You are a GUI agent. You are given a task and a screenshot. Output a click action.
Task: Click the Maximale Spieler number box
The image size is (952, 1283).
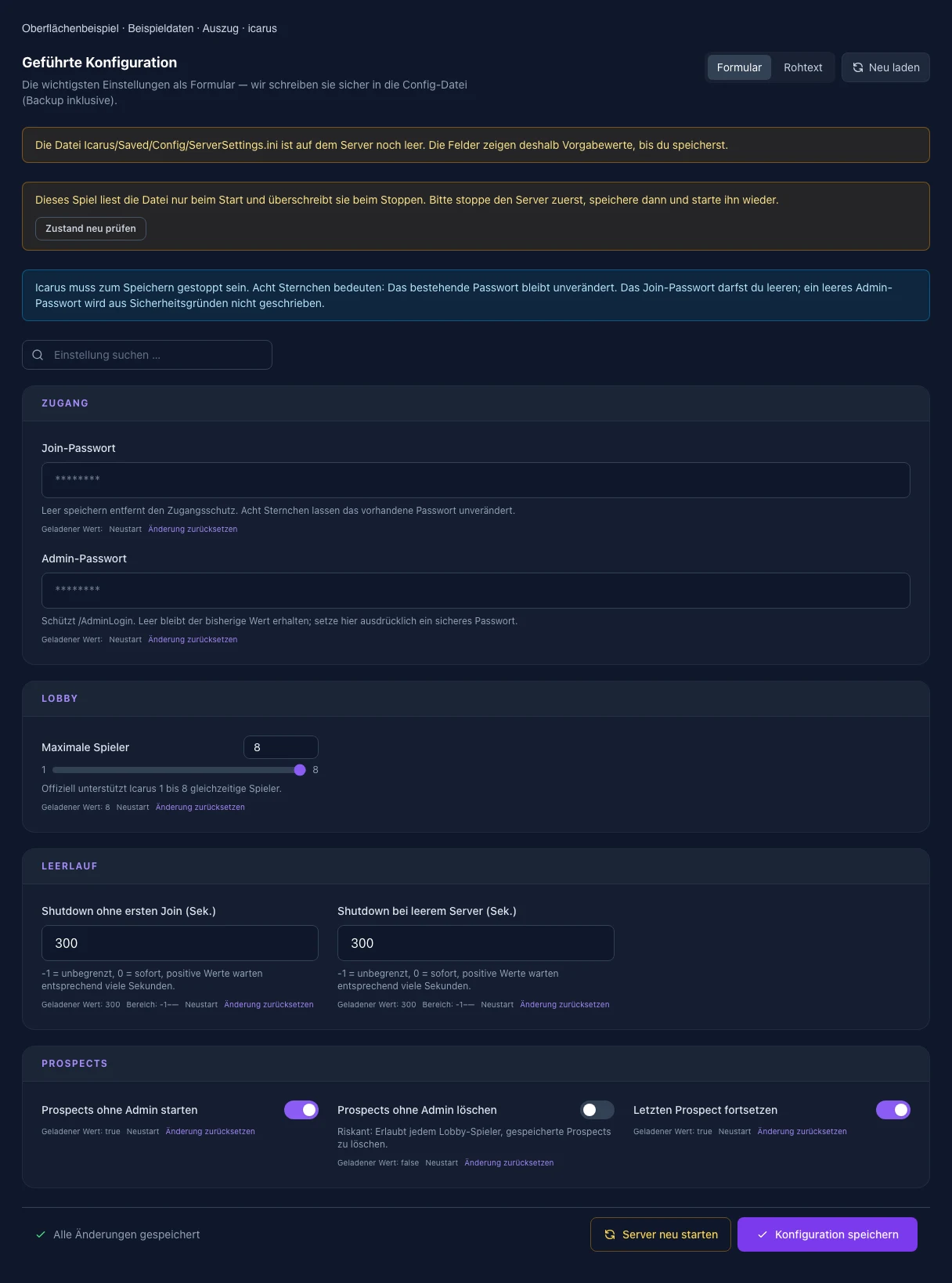281,747
